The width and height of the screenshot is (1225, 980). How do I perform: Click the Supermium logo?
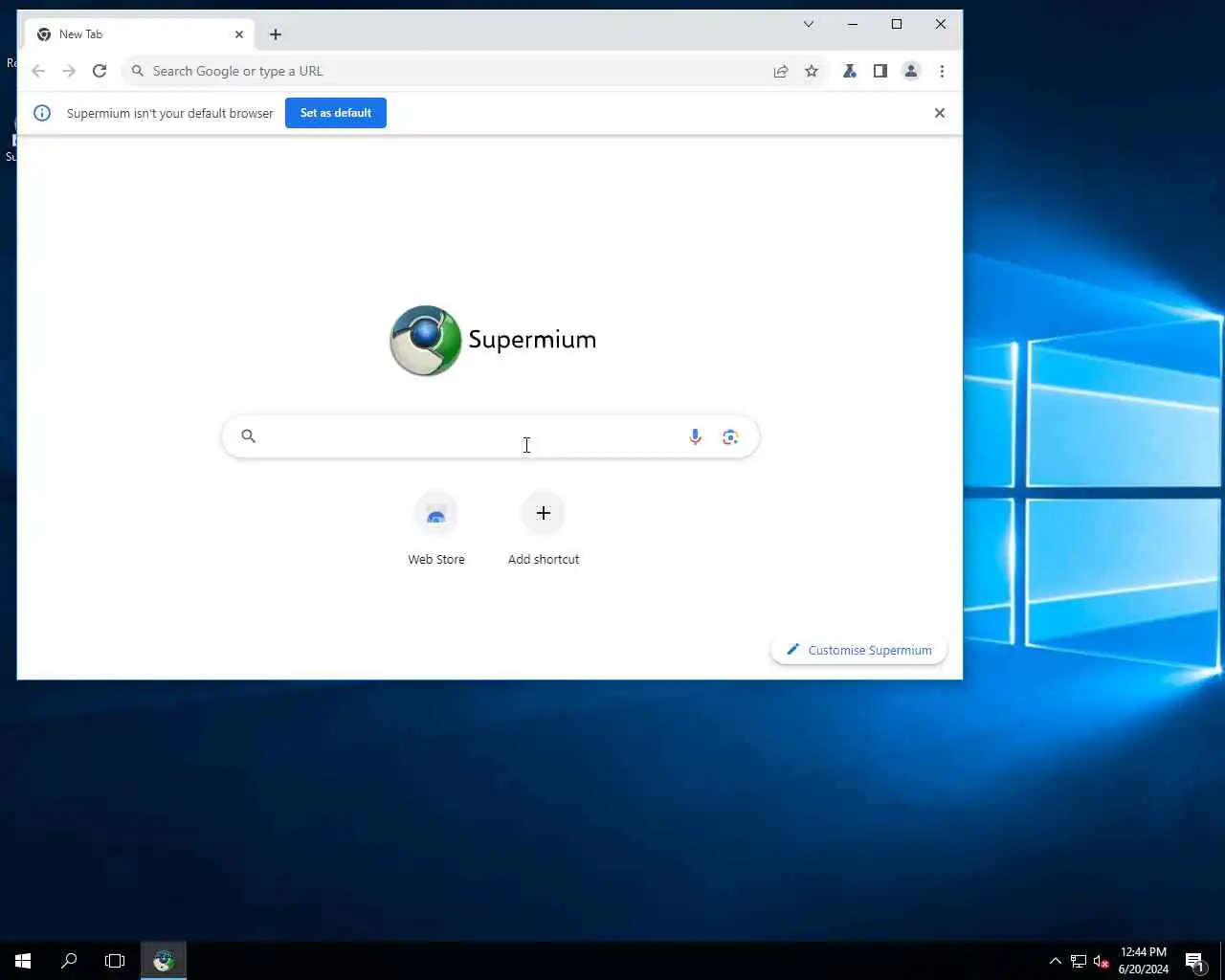tap(493, 341)
